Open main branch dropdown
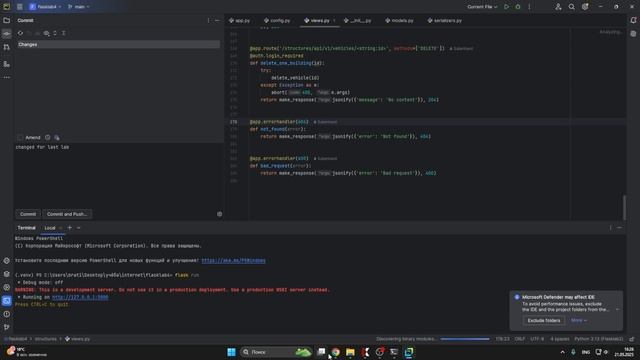The height and width of the screenshot is (360, 640). [79, 7]
